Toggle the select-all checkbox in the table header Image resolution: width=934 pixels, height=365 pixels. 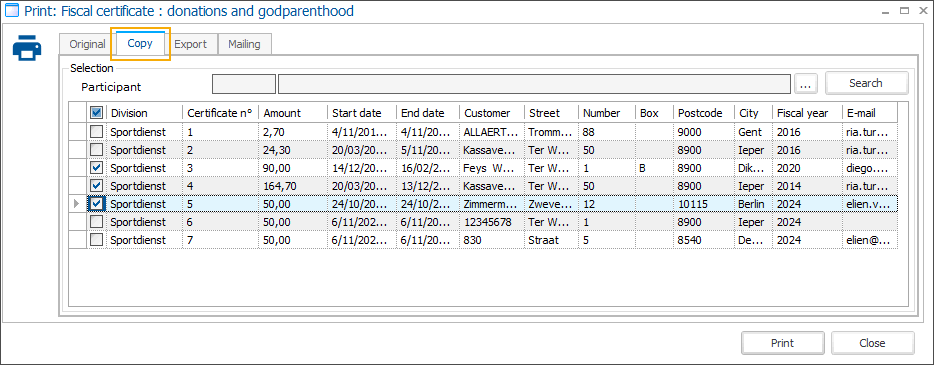click(96, 113)
